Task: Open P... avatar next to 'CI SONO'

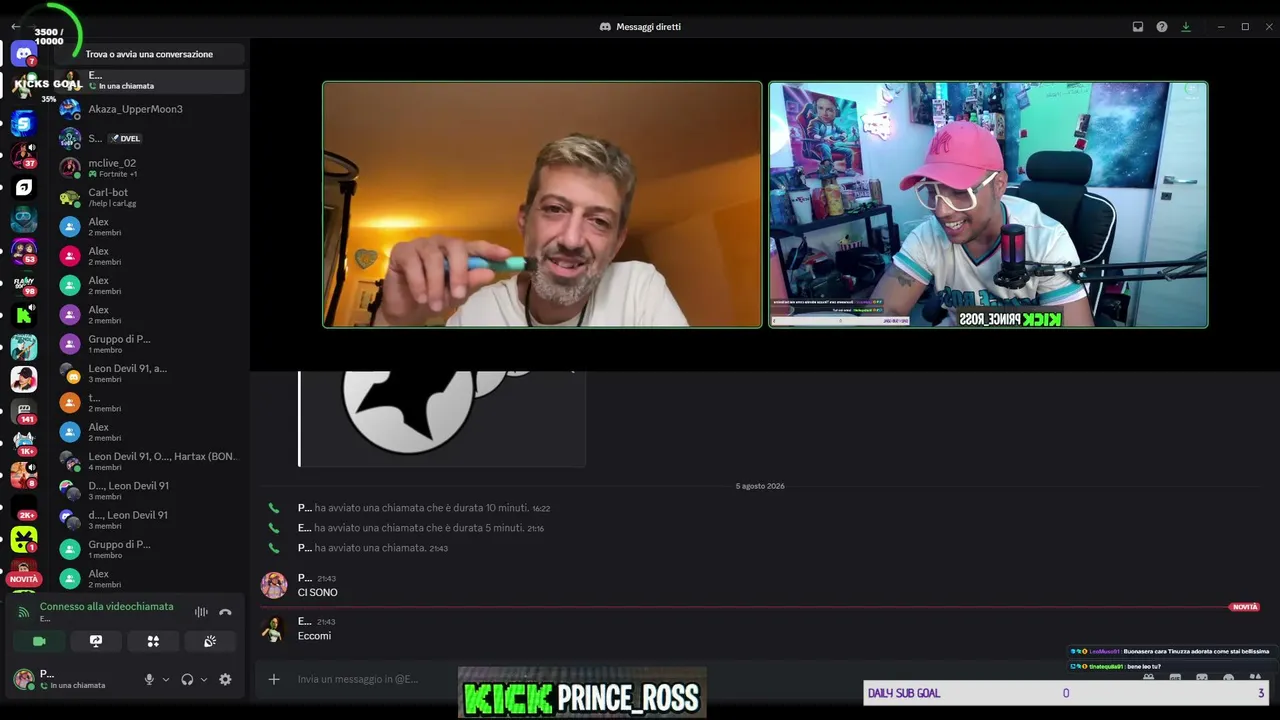Action: click(274, 585)
